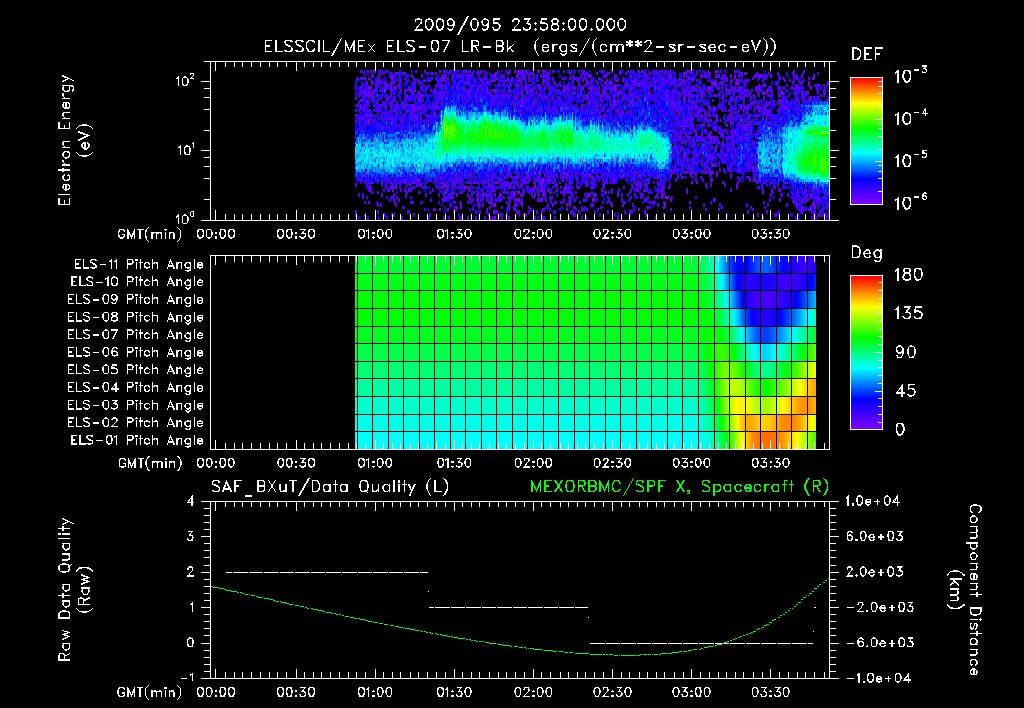Click the 135 degree colorbar tick label

[x=908, y=314]
